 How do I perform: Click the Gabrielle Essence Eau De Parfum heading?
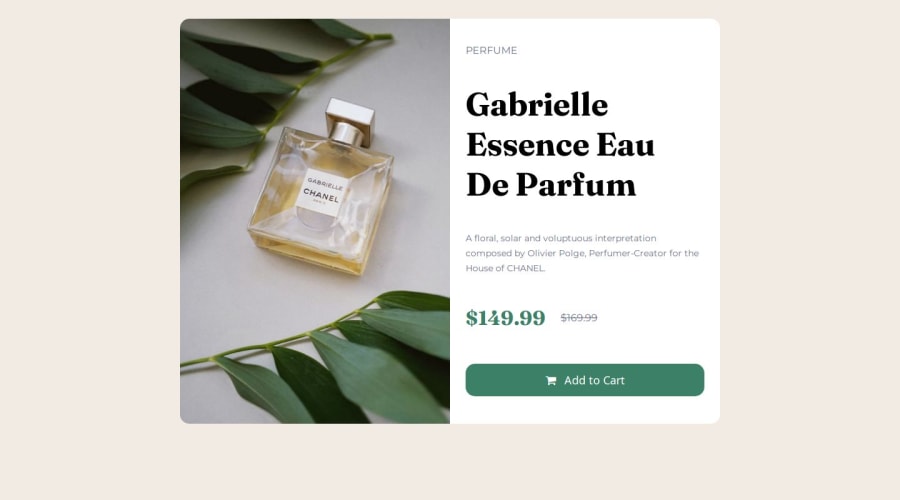[560, 145]
